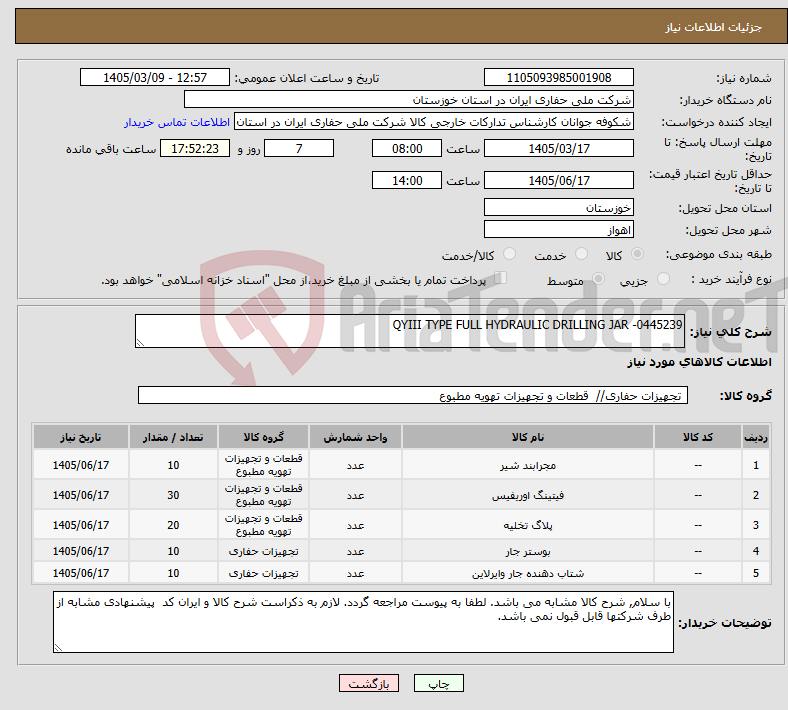788x710 pixels.
Task: Click the گروه کالا column header
Action: pyautogui.click(x=263, y=437)
